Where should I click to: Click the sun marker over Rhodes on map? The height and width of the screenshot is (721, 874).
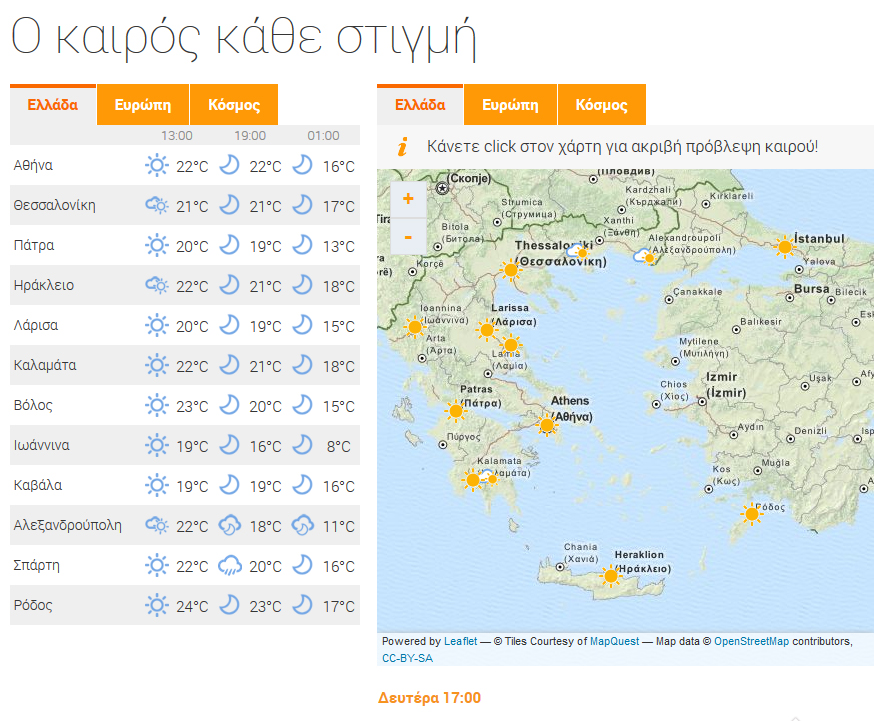click(x=751, y=514)
